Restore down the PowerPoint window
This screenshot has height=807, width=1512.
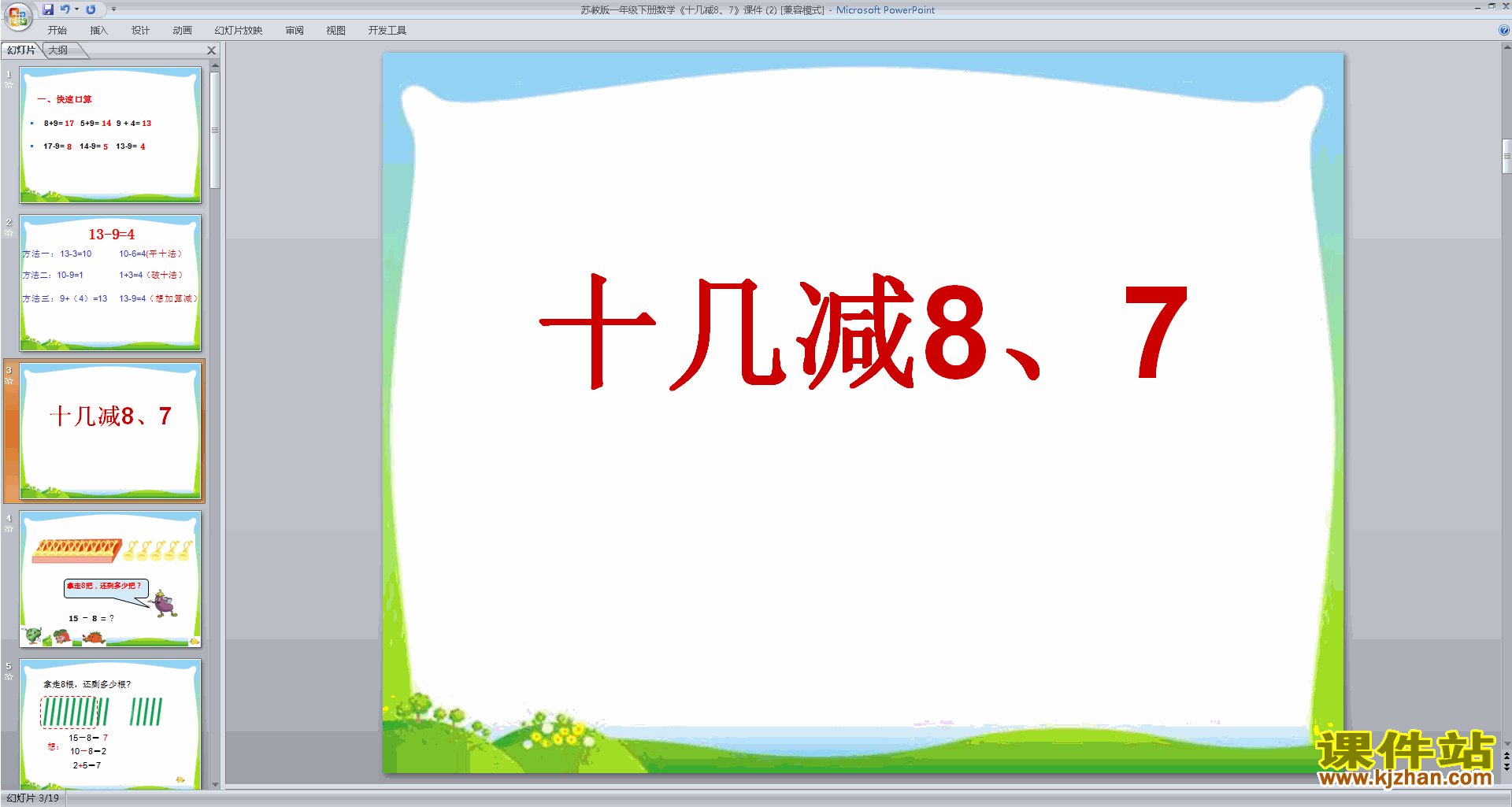point(1492,6)
